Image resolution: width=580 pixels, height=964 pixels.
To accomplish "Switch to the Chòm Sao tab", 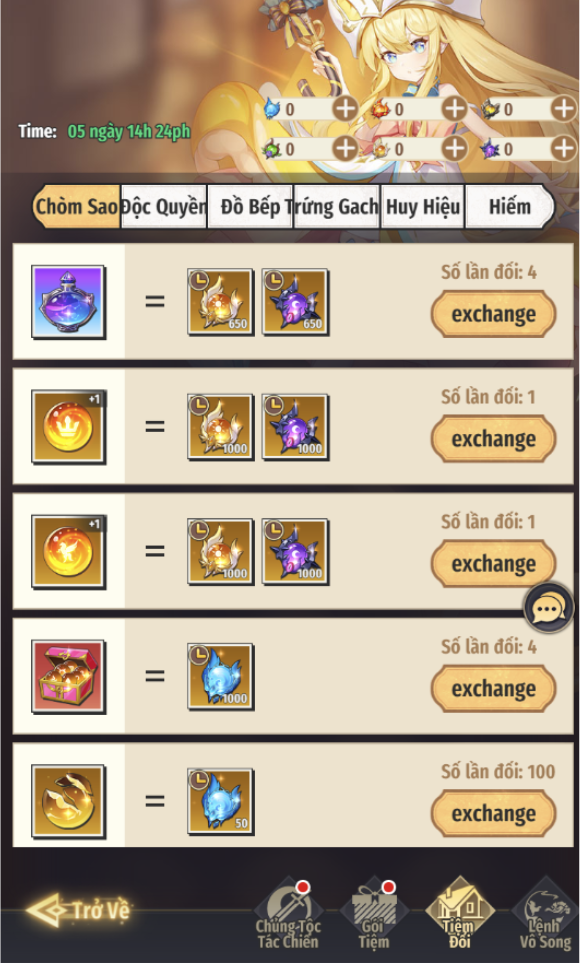I will coord(76,207).
